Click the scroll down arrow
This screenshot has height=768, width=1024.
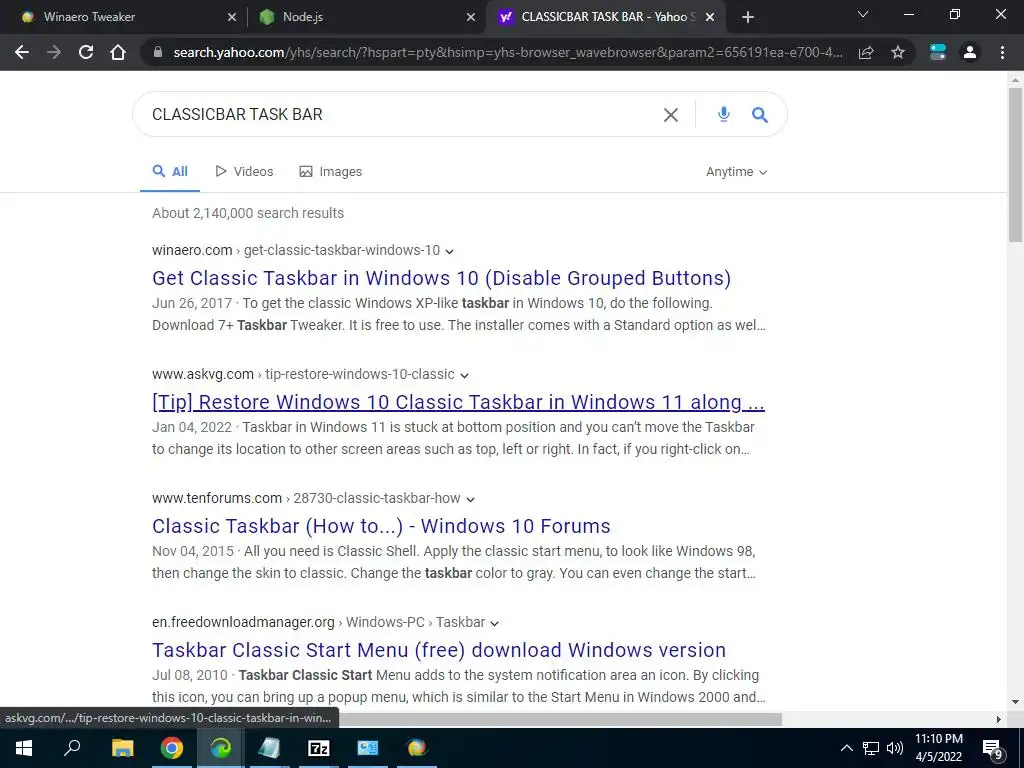click(x=1015, y=702)
